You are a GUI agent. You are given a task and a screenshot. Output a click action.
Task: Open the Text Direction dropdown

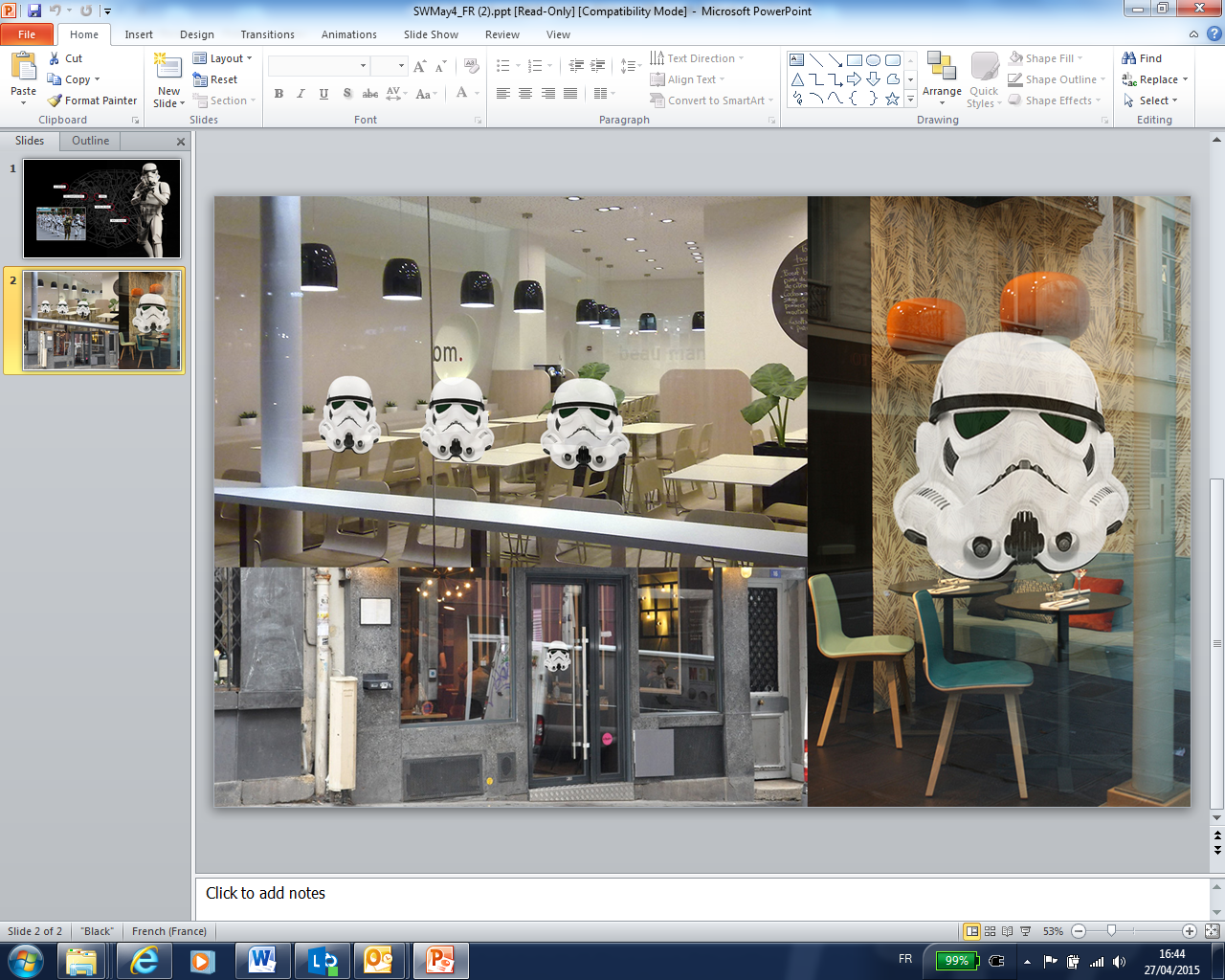[x=697, y=58]
